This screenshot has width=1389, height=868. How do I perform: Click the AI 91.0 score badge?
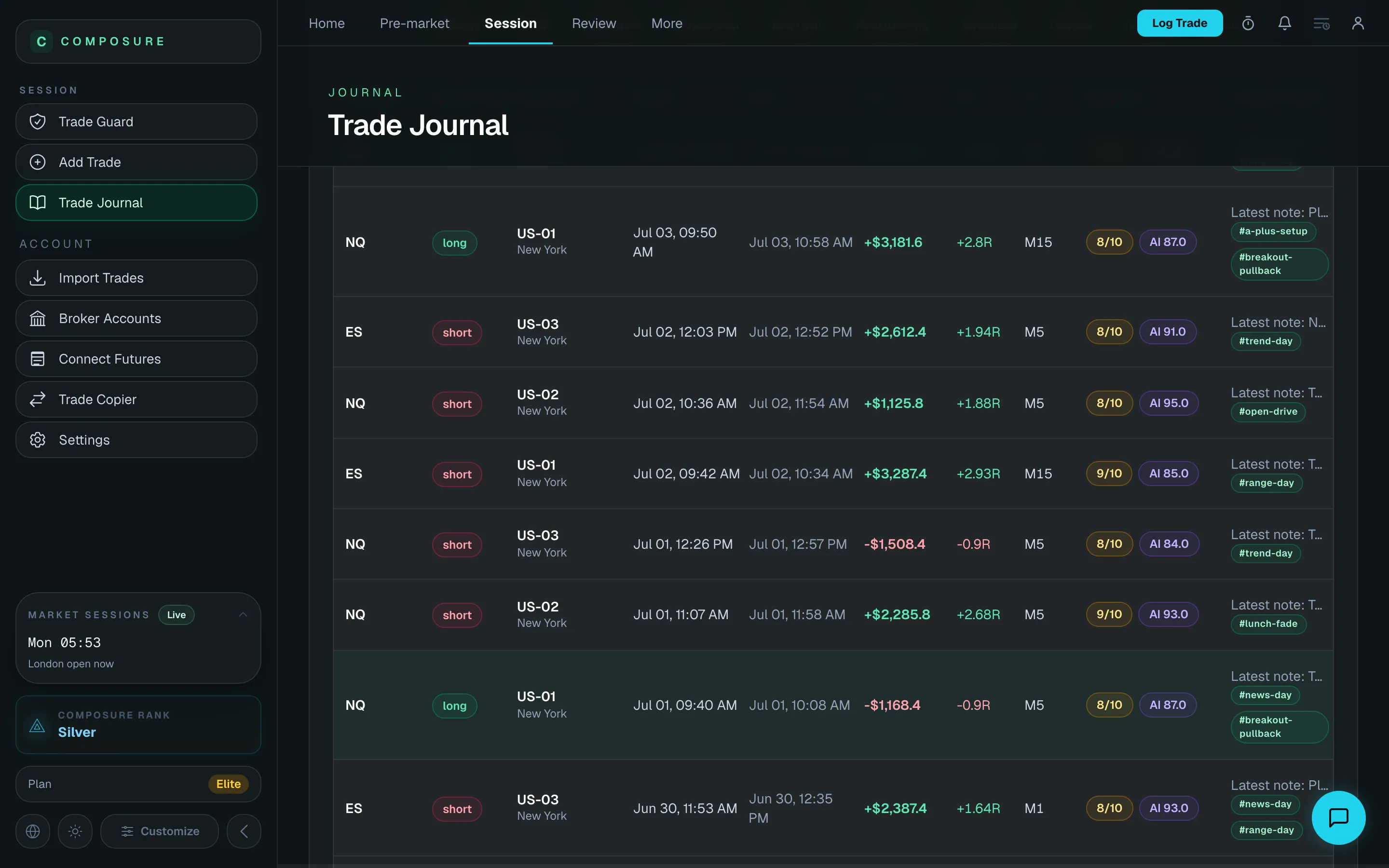pyautogui.click(x=1168, y=332)
